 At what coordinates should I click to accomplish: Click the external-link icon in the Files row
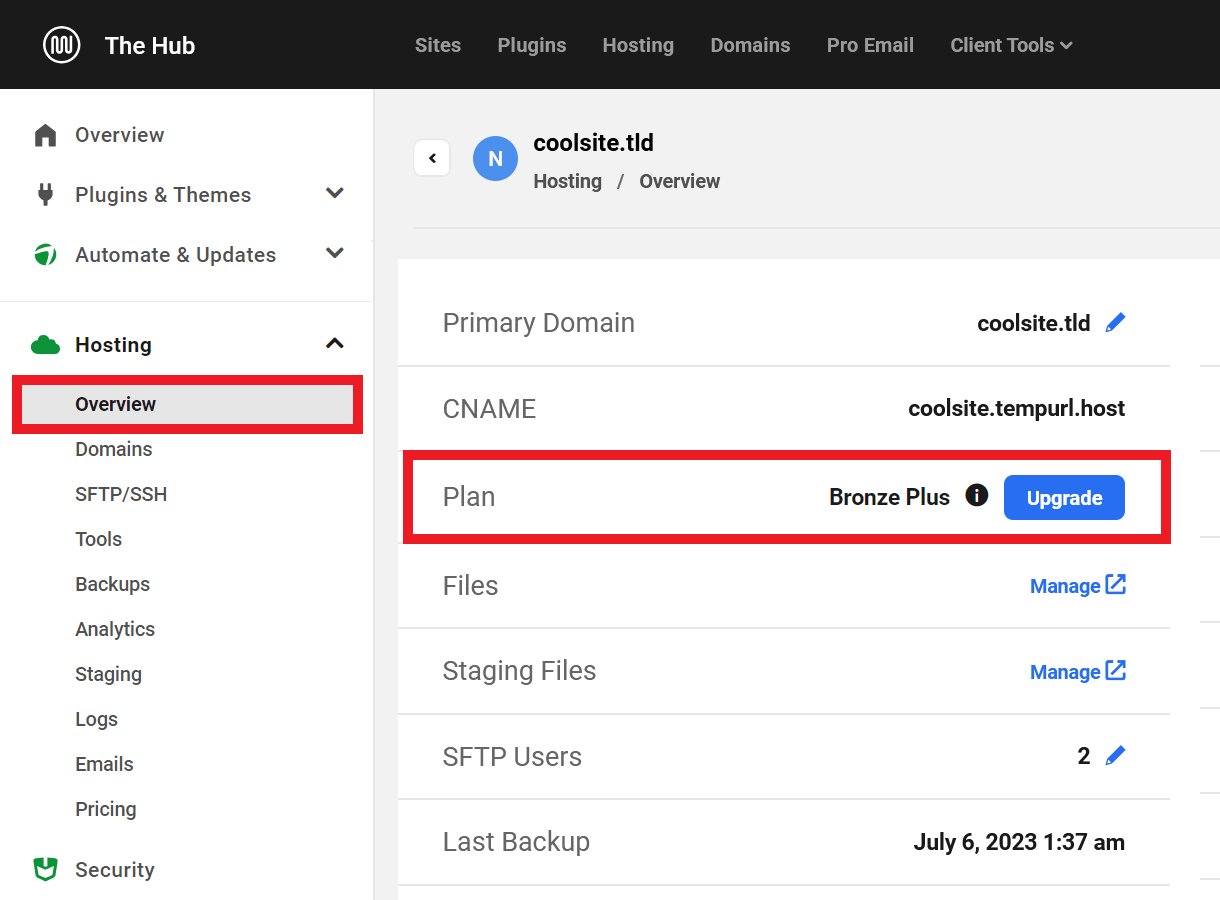[x=1116, y=585]
